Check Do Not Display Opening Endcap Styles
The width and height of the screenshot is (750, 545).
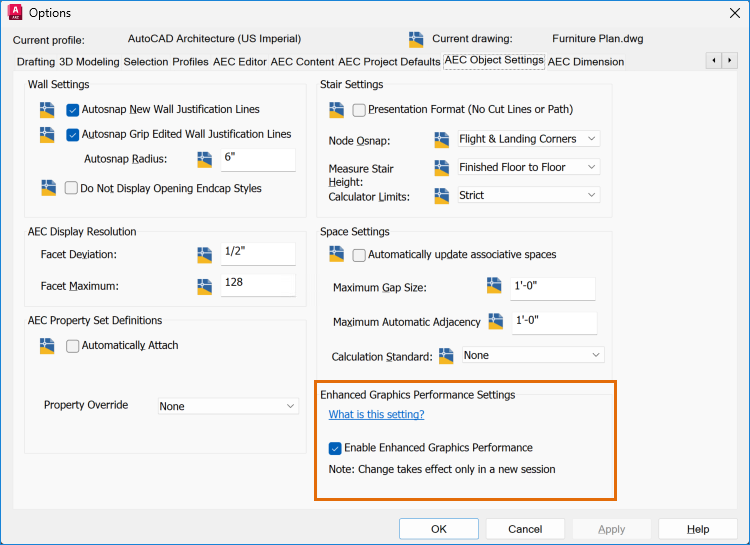pos(72,188)
